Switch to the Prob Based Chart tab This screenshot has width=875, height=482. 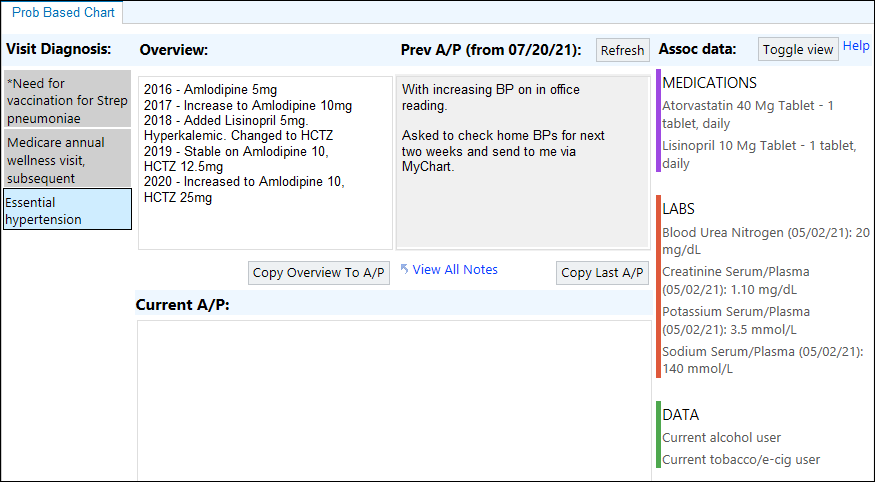(x=62, y=13)
